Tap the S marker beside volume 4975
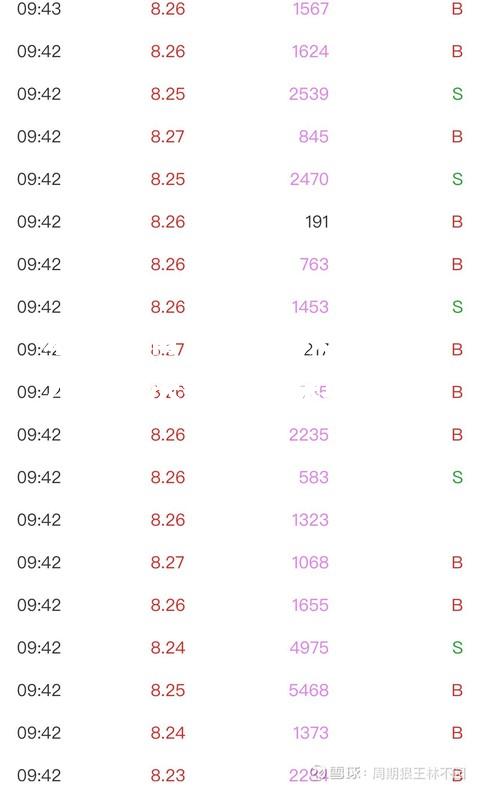This screenshot has height=788, width=480. [457, 647]
